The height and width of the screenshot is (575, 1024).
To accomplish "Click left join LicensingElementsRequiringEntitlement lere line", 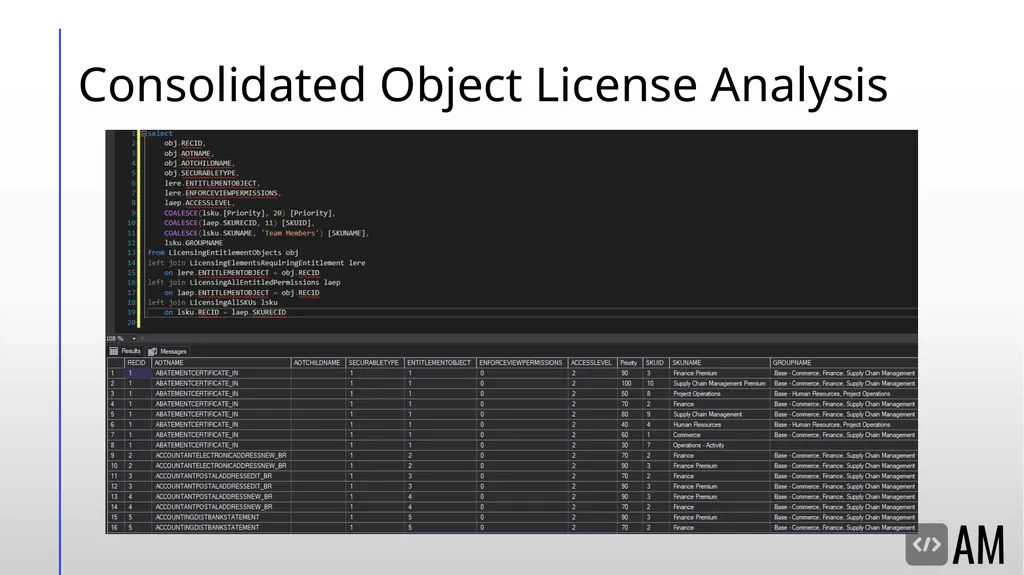I will point(256,263).
